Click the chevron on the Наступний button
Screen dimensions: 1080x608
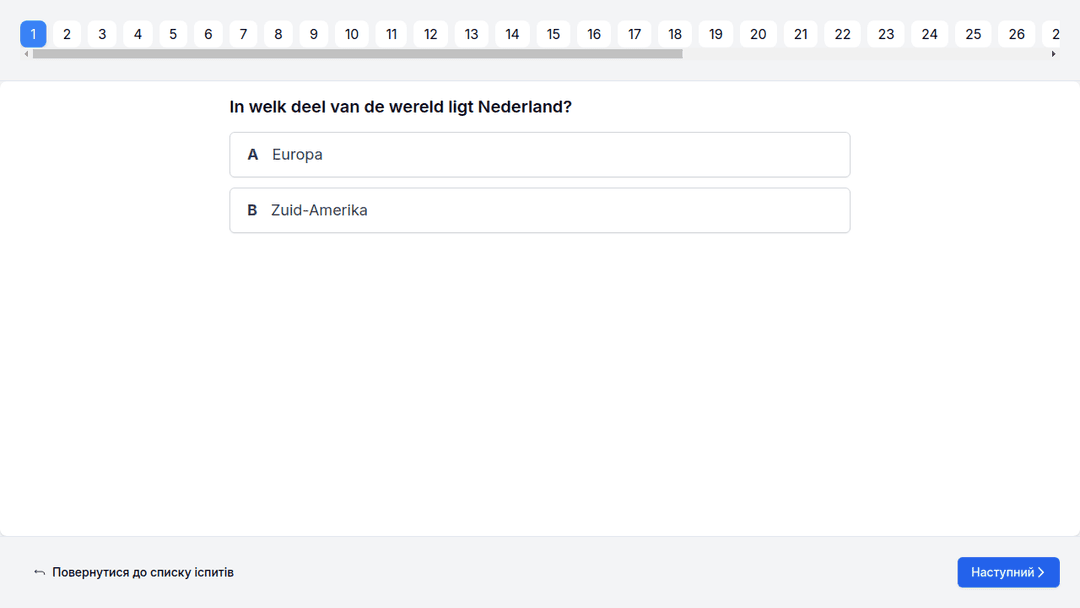tap(1041, 572)
